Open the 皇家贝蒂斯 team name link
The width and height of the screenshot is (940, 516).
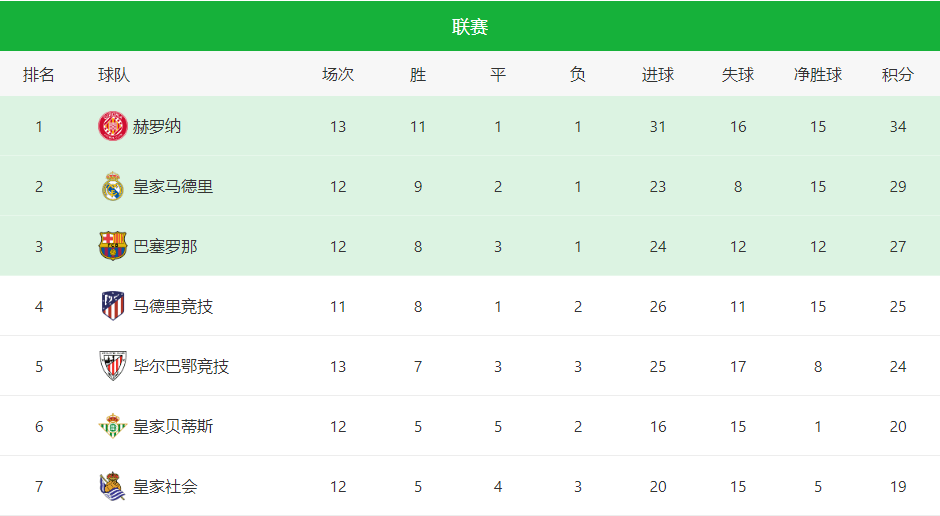[x=173, y=426]
